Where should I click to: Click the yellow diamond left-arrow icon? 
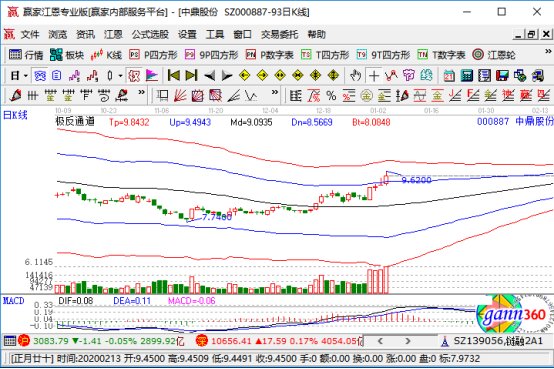[244, 76]
